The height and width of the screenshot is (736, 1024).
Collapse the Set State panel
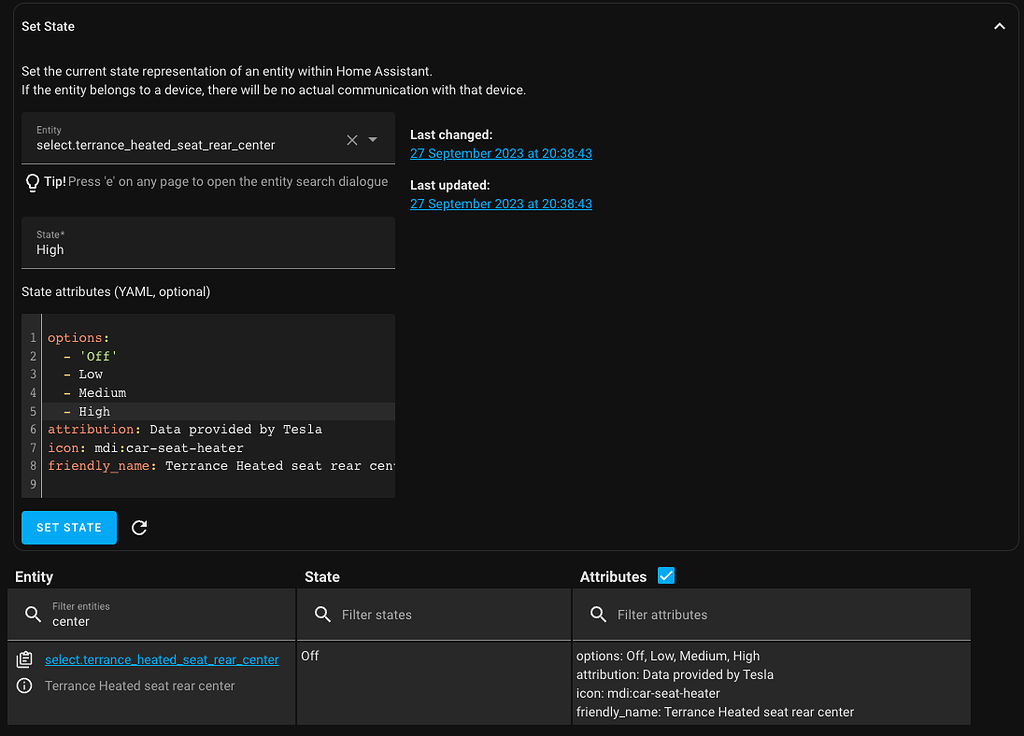point(1000,27)
